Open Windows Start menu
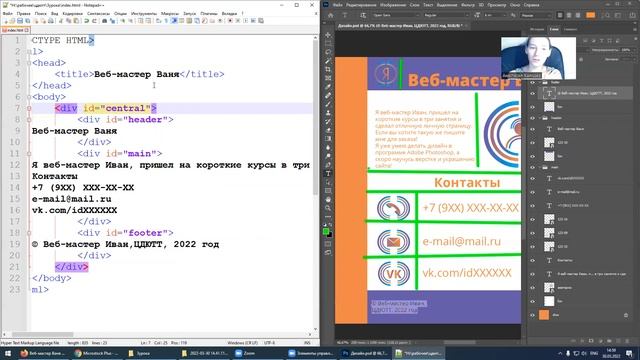This screenshot has height=360, width=640. pos(7,353)
